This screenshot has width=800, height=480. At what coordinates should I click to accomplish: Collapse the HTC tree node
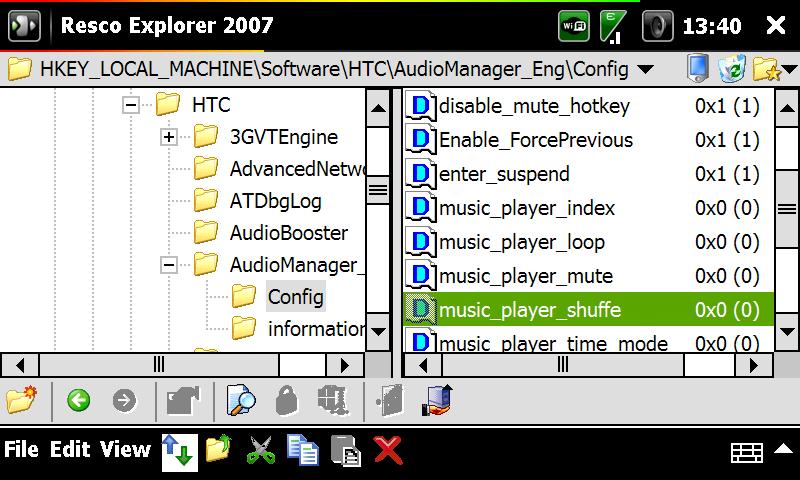(131, 105)
